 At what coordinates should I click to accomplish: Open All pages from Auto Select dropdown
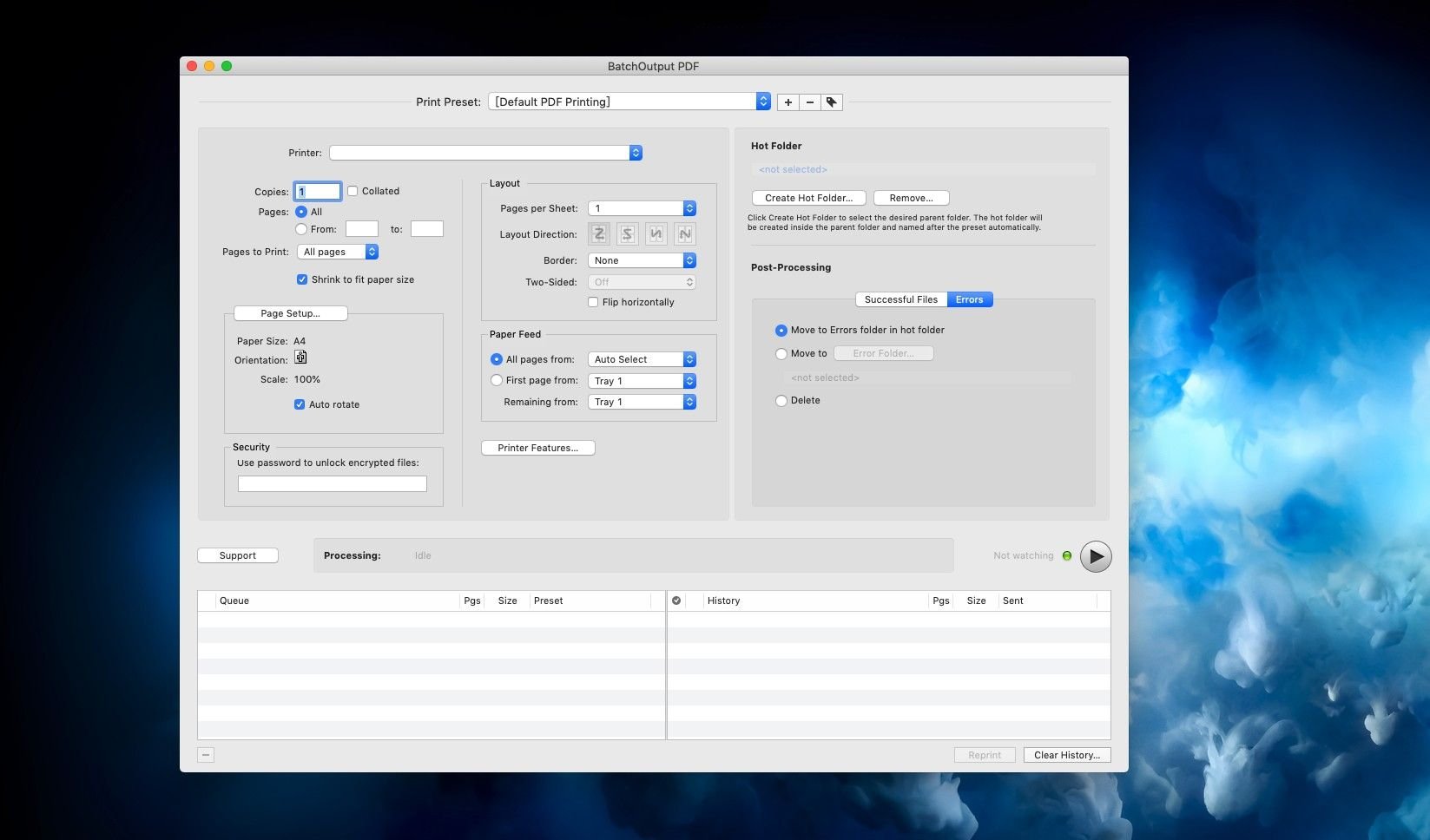642,359
